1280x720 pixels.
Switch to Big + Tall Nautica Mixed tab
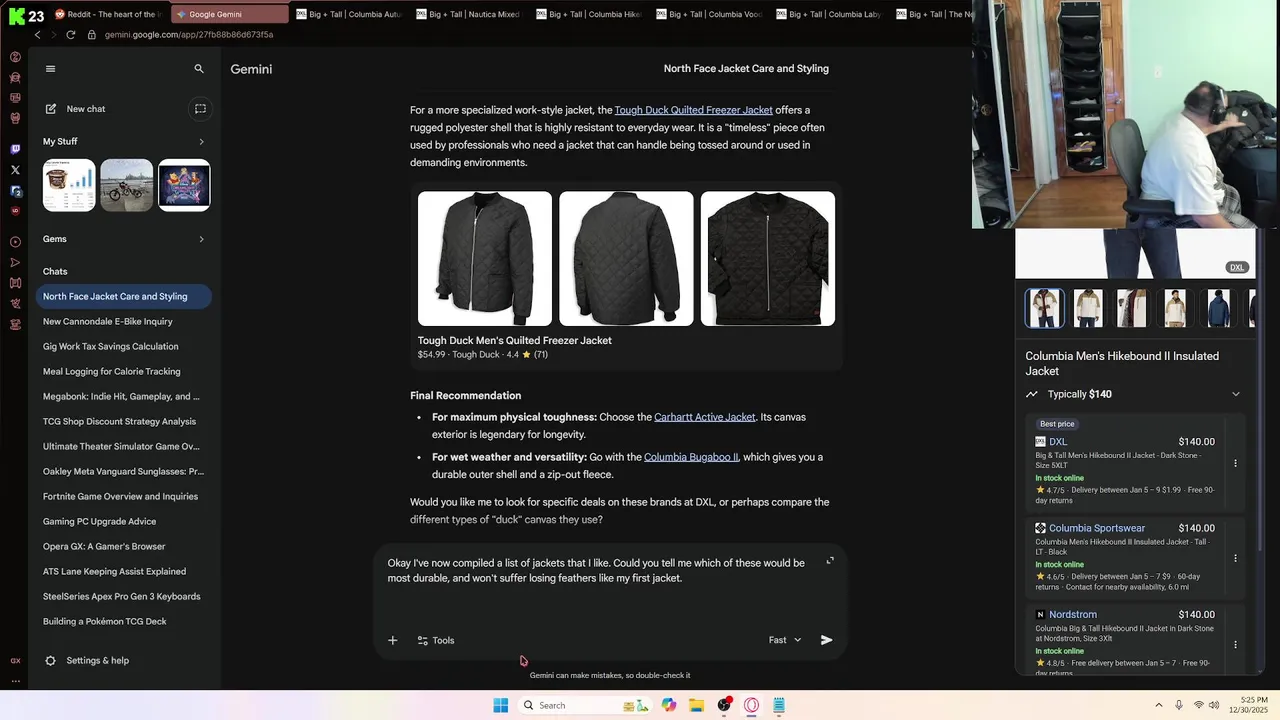(x=470, y=14)
